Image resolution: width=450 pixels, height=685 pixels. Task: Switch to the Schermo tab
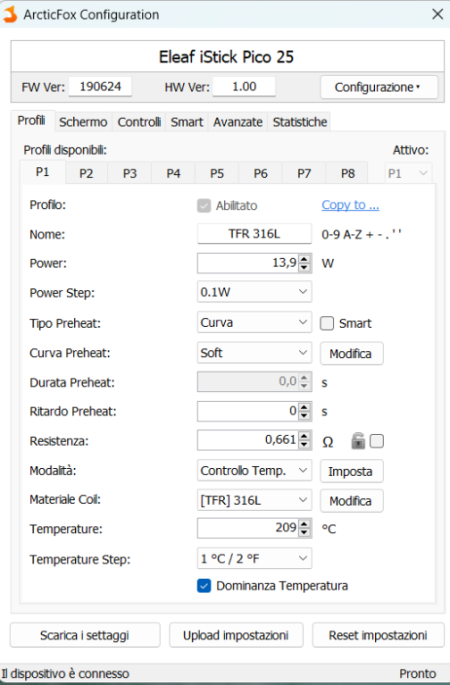83,122
